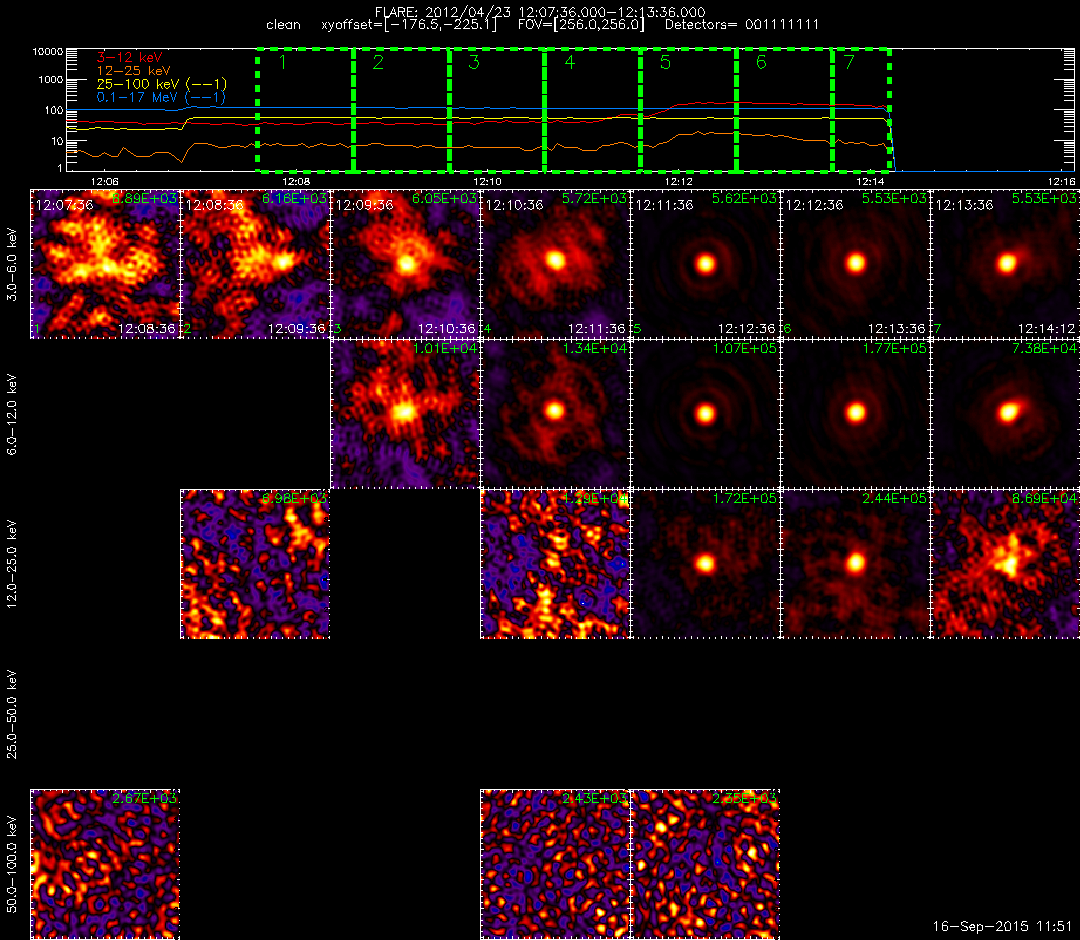Image resolution: width=1080 pixels, height=940 pixels.
Task: Click interval 3 marker in the light curve
Action: point(474,62)
